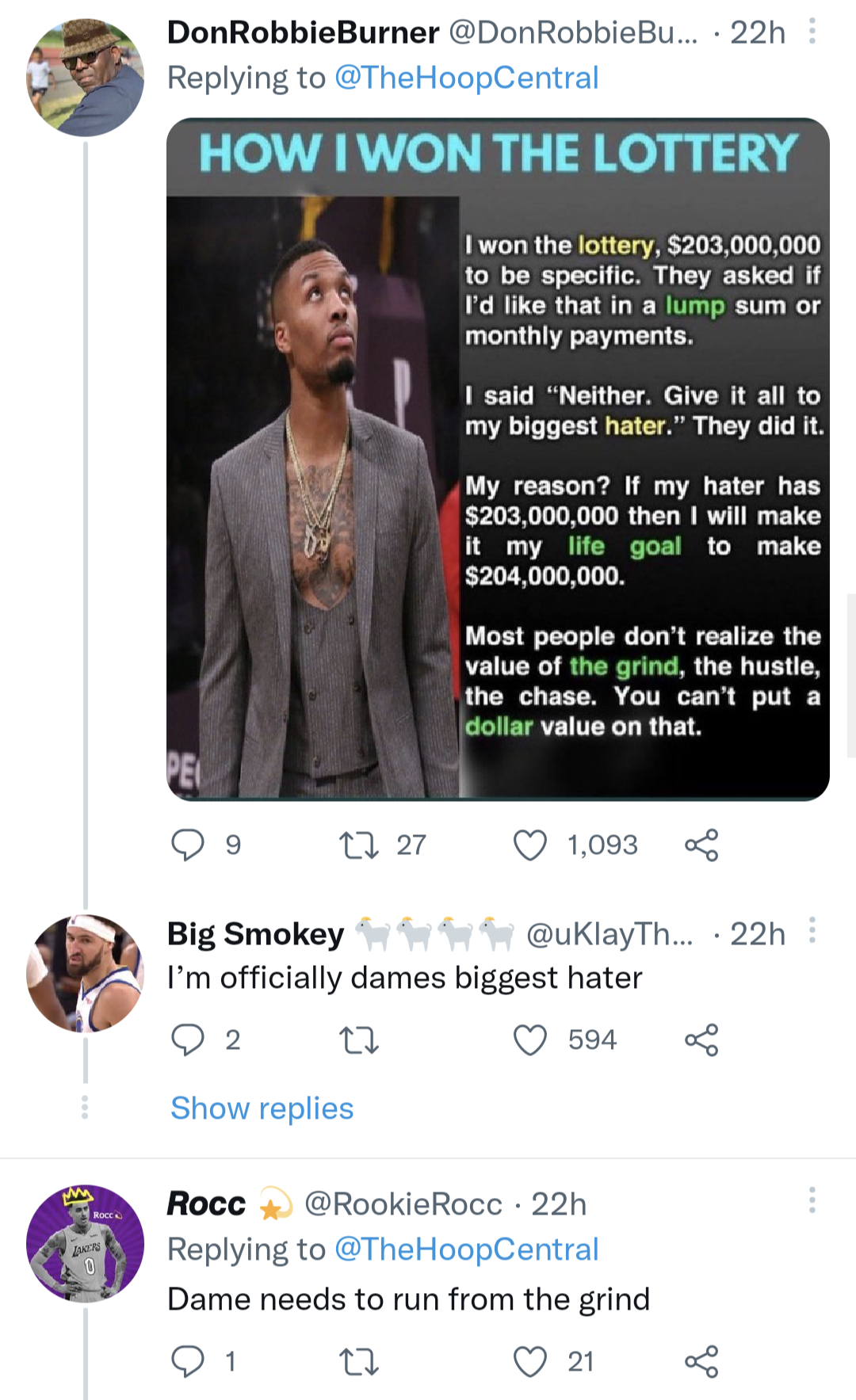Expand Show replies under Big Smokey

[x=262, y=1108]
